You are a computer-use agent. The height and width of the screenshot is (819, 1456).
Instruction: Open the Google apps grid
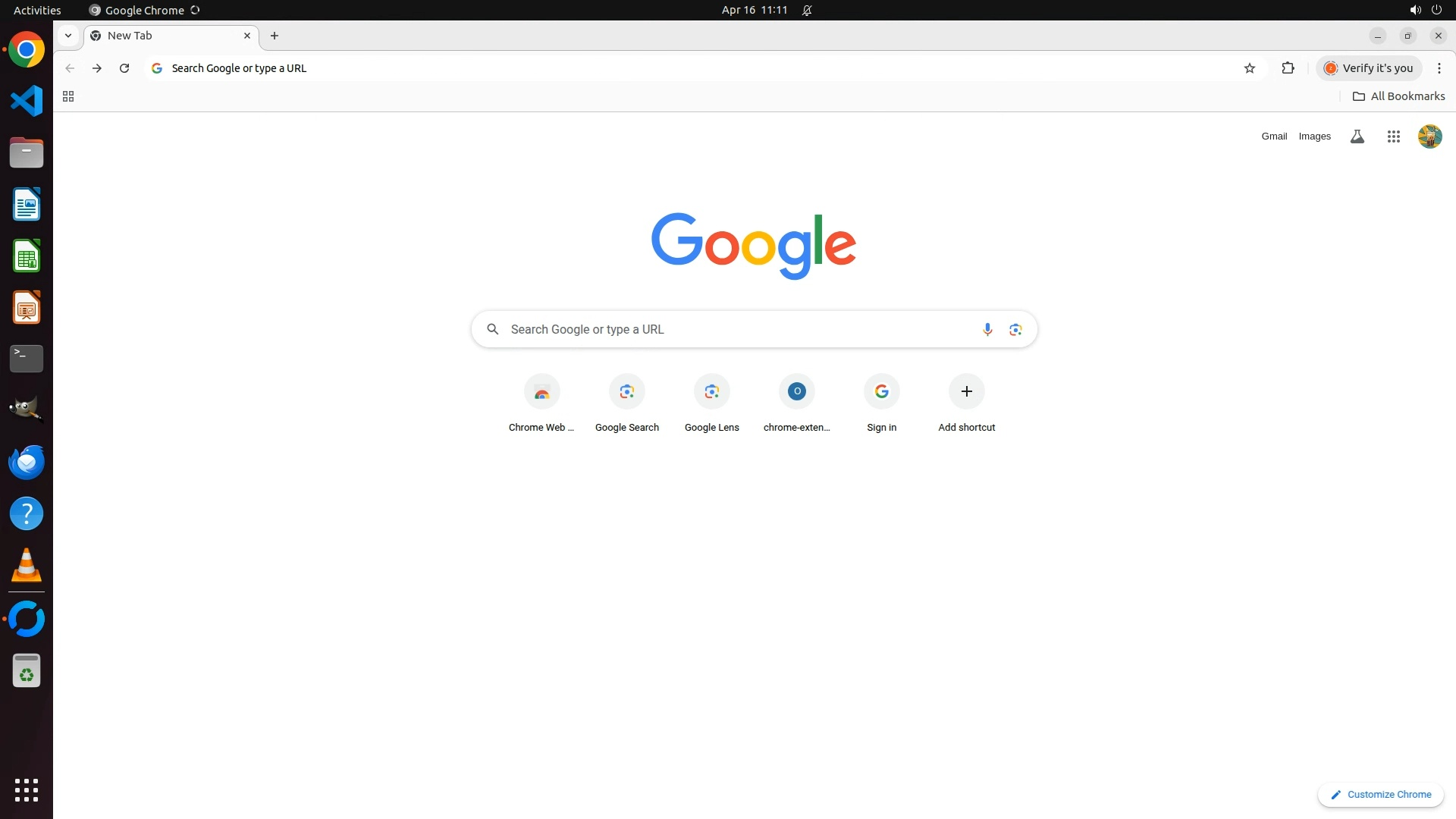(1393, 136)
